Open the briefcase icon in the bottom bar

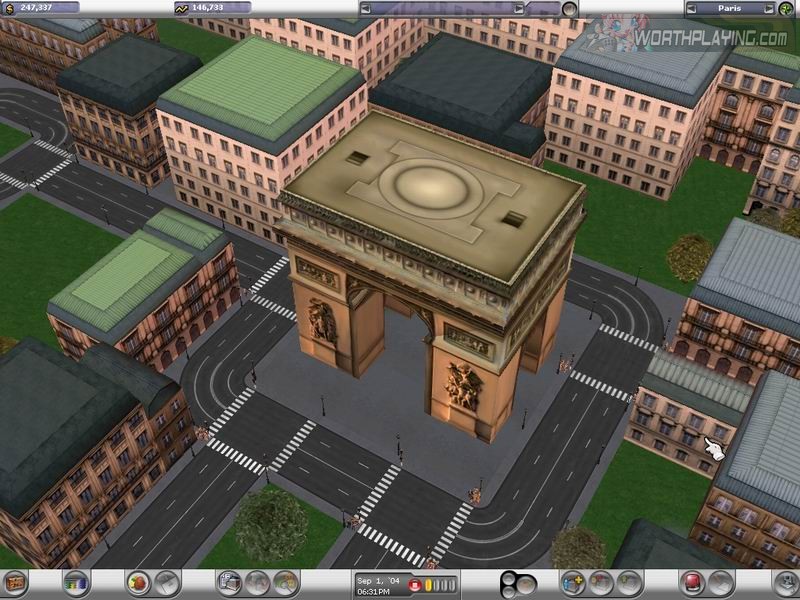pyautogui.click(x=15, y=581)
